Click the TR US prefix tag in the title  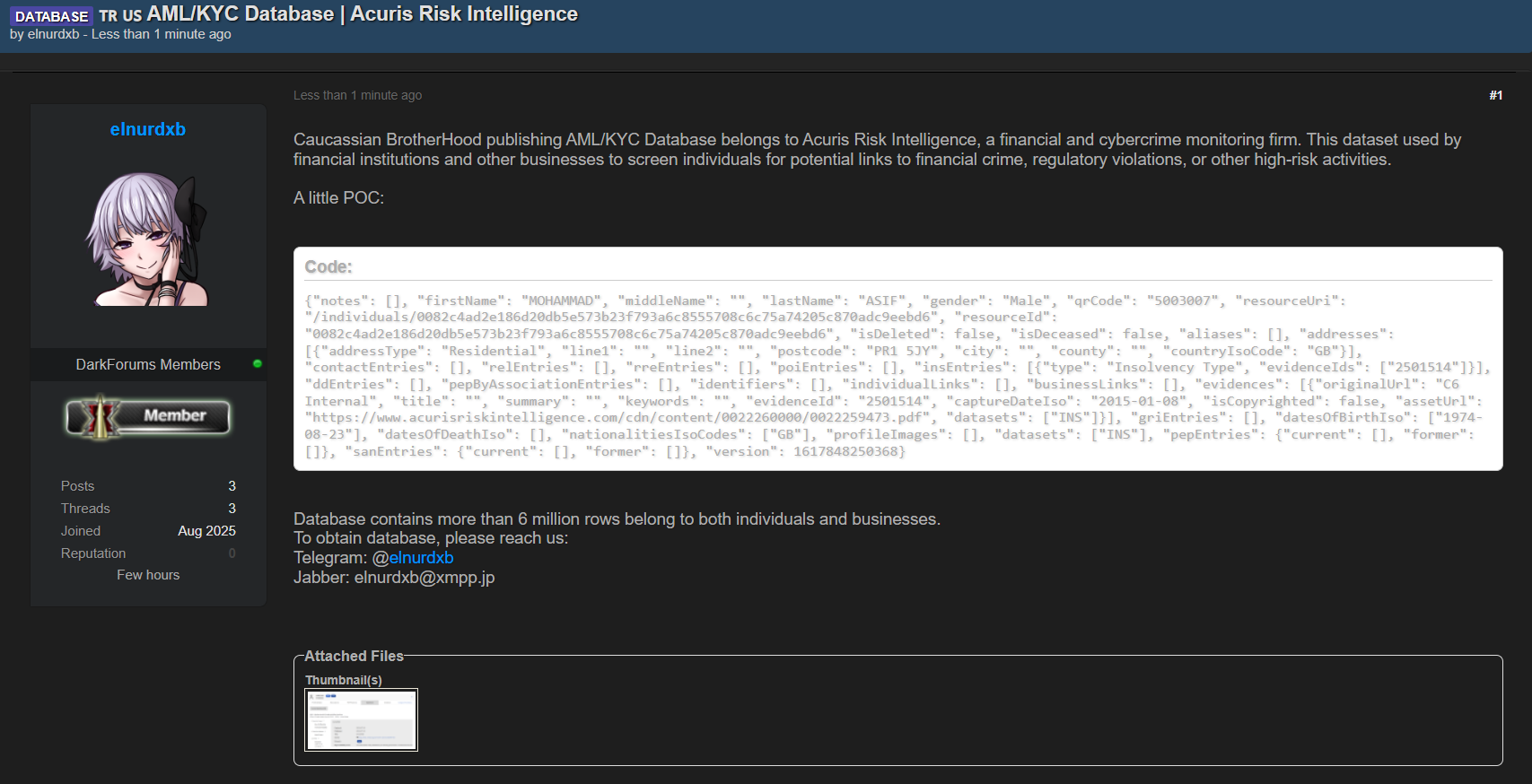point(120,16)
